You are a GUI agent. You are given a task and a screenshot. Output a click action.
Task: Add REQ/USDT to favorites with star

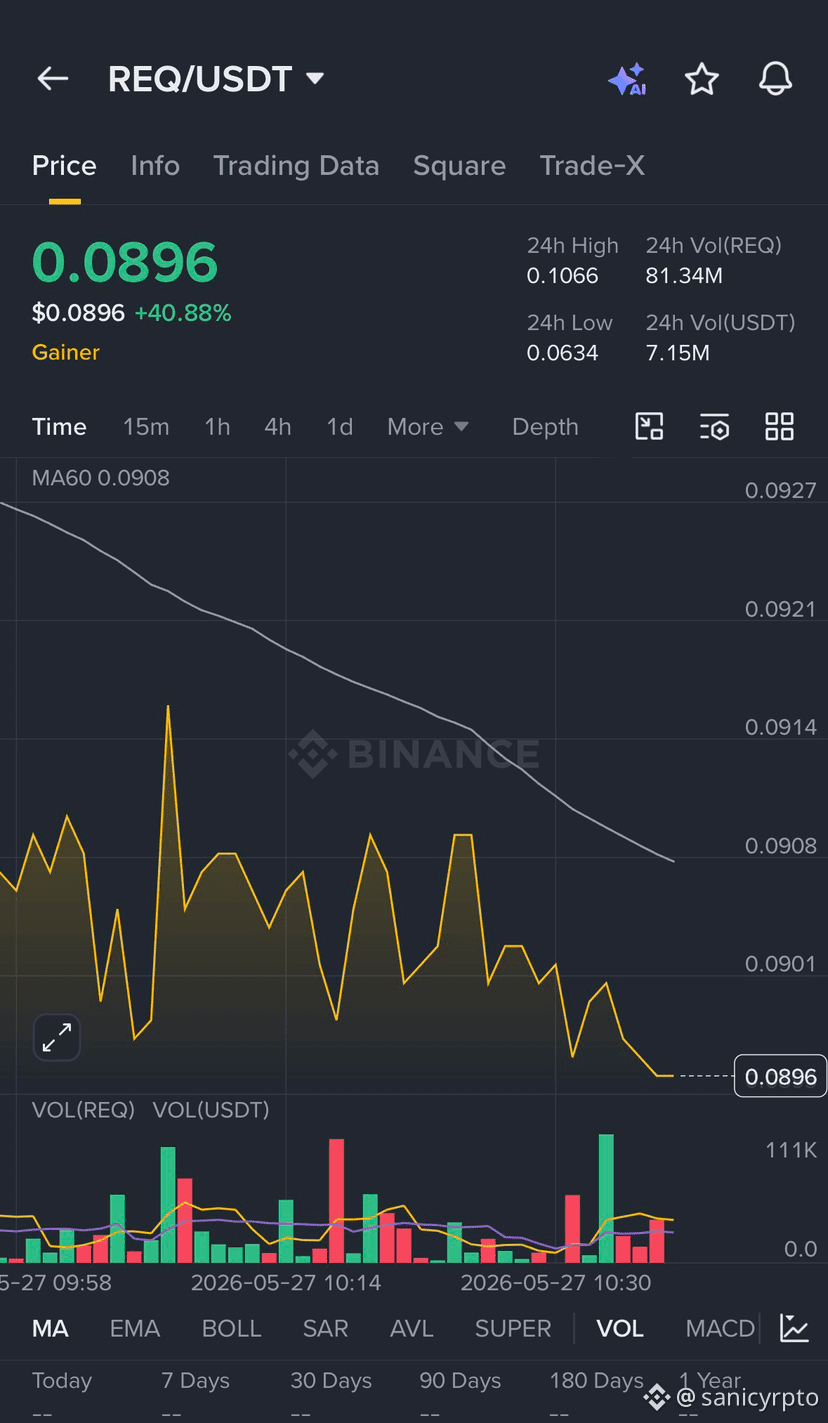click(x=702, y=79)
